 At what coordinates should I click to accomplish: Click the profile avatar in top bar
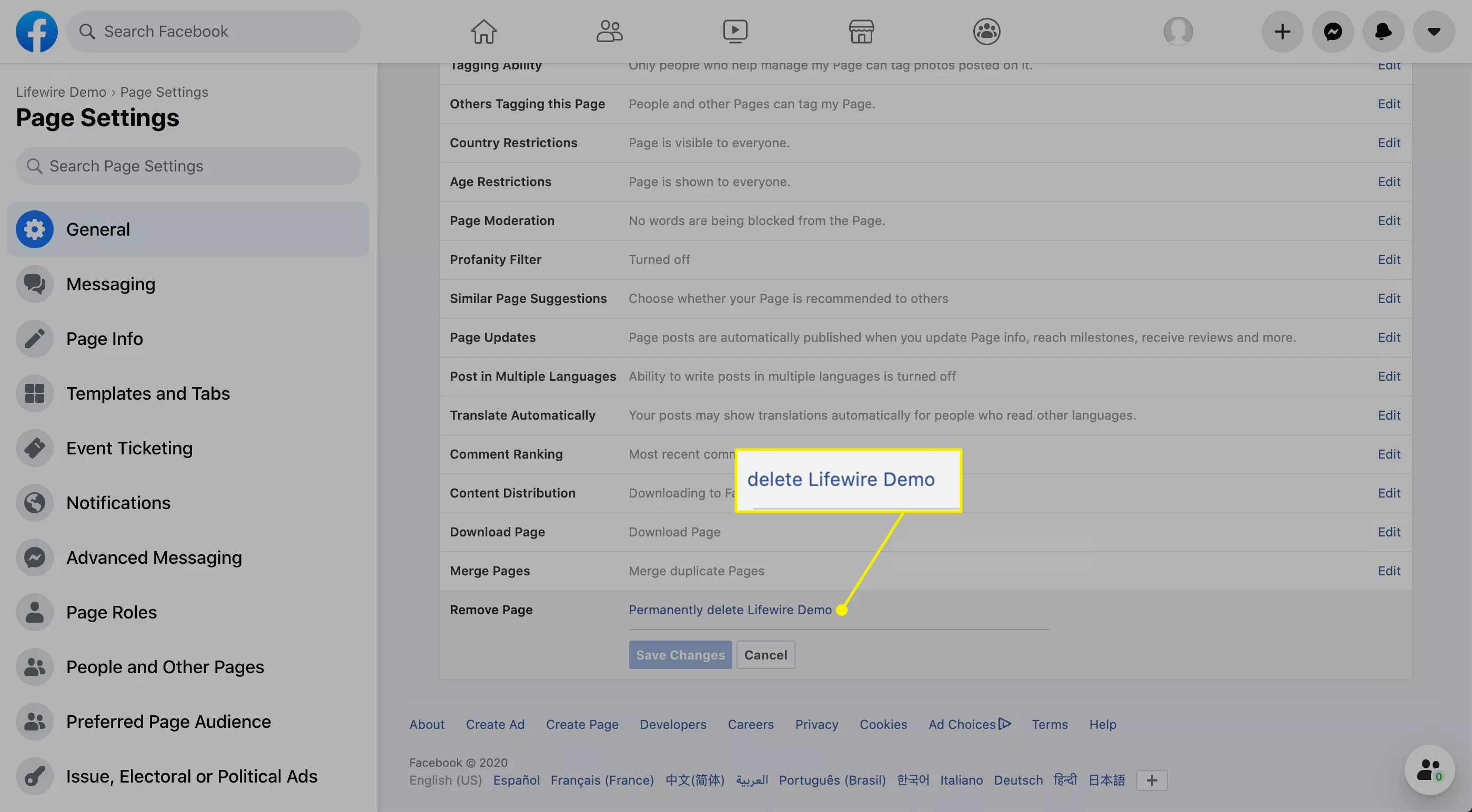[x=1178, y=32]
